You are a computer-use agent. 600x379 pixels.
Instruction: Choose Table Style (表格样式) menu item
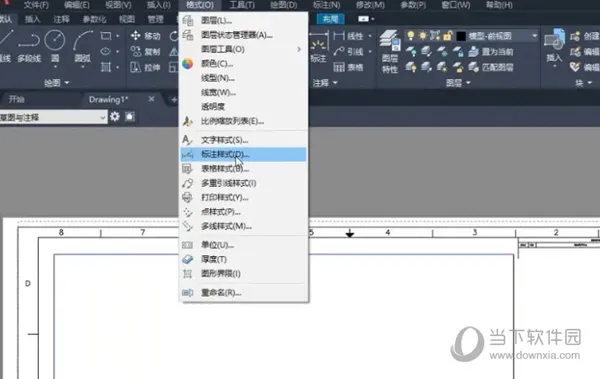coord(243,168)
